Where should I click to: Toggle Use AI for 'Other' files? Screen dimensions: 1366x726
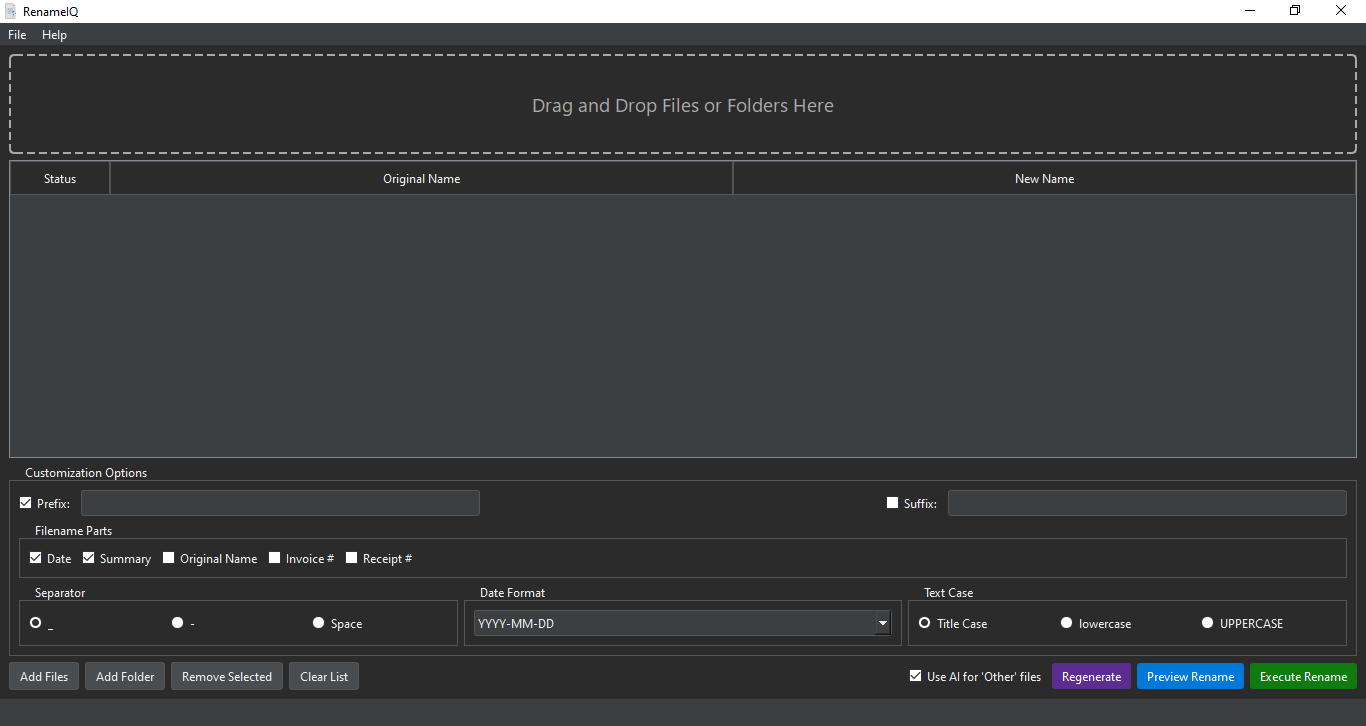pos(916,676)
